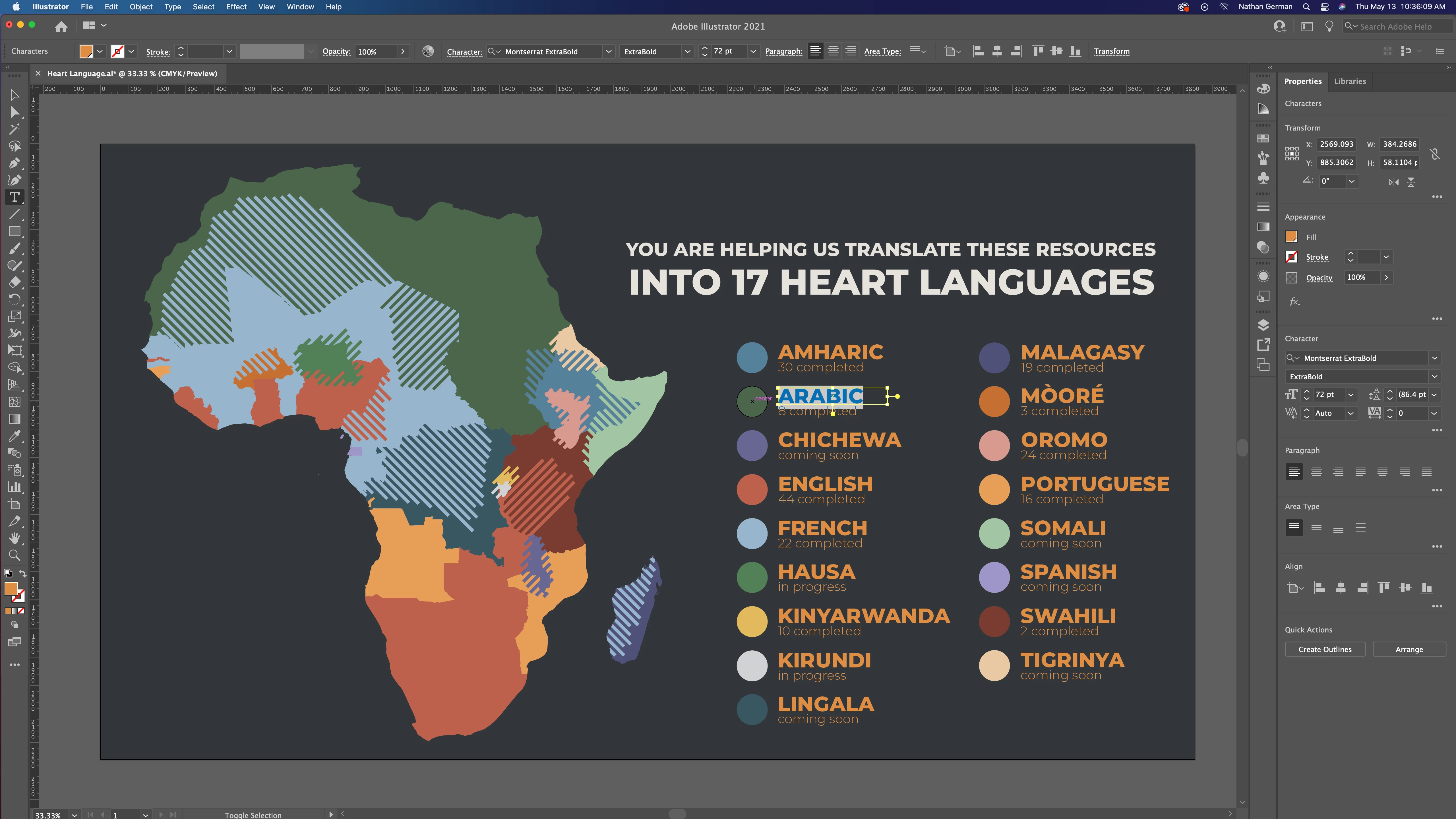Screen dimensions: 1456x819
Task: Open the rotation angle dropdown
Action: [1351, 181]
